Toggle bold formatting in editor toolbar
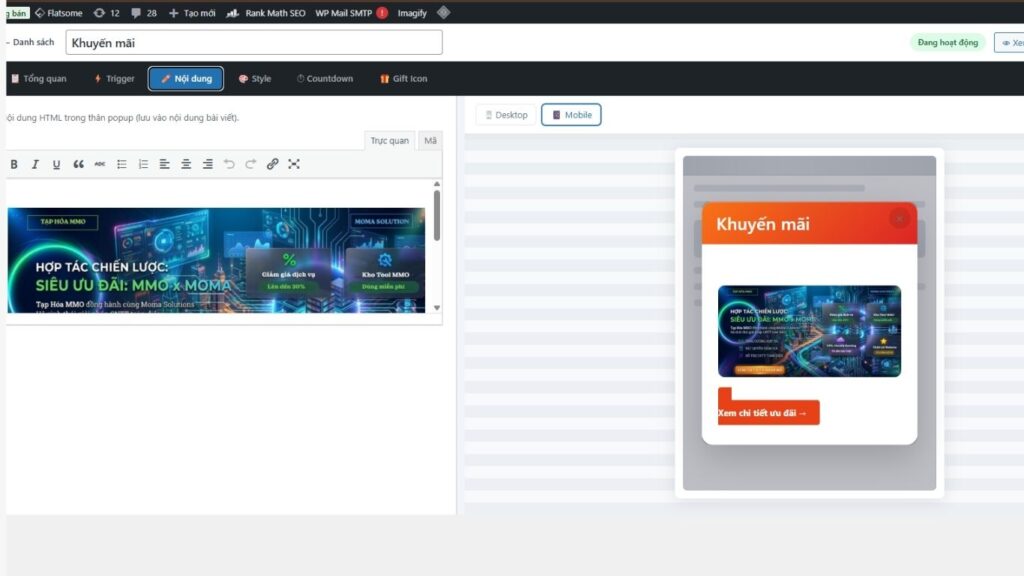Viewport: 1024px width, 576px height. pyautogui.click(x=14, y=164)
